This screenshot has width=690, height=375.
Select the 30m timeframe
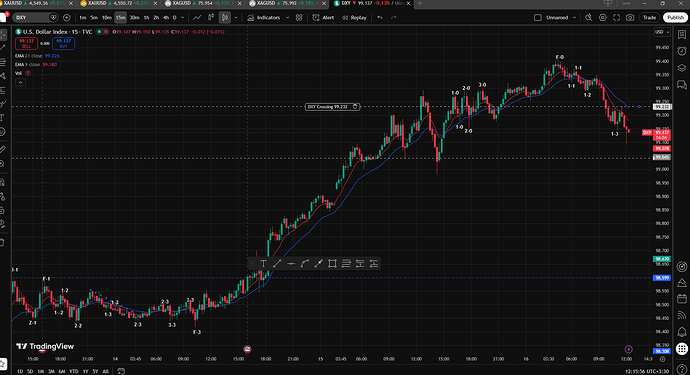[134, 18]
